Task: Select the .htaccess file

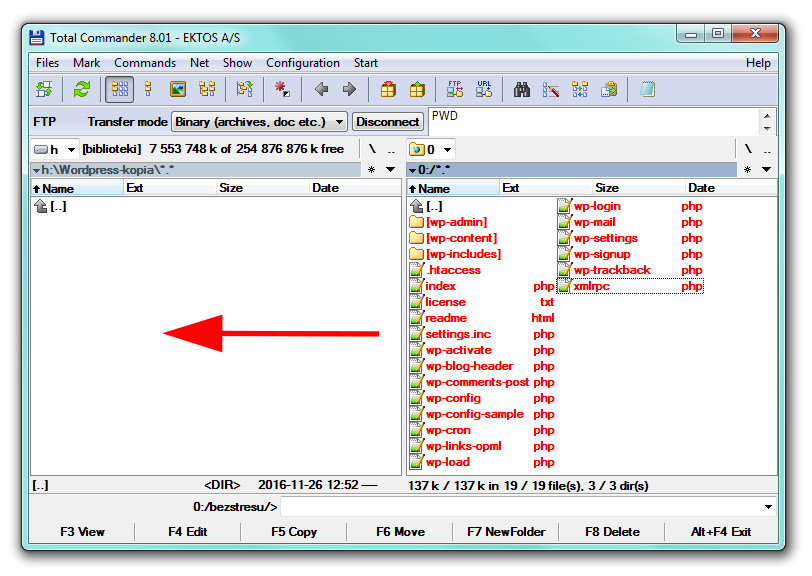Action: click(x=482, y=270)
